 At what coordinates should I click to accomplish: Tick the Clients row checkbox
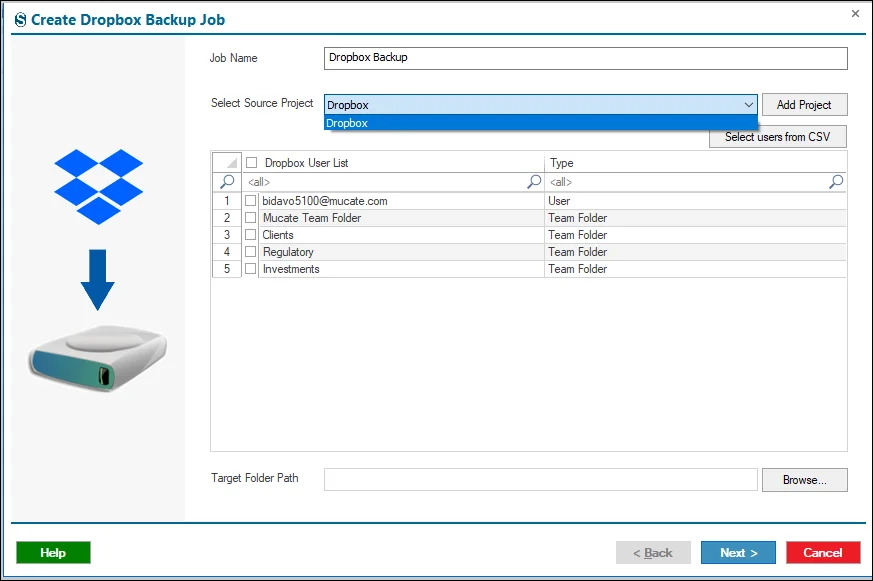(251, 235)
